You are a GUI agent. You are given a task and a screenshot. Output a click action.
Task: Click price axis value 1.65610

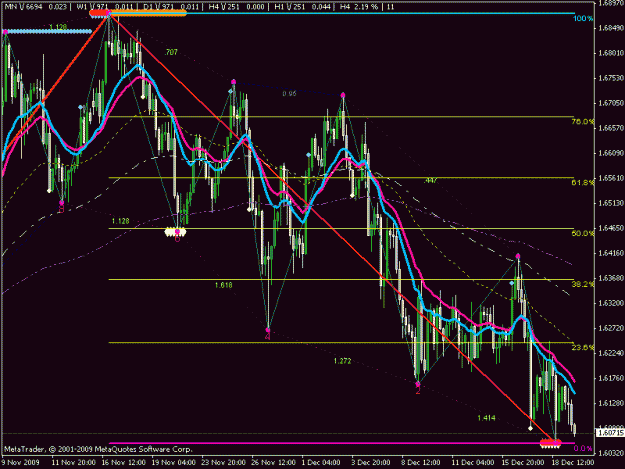[x=611, y=178]
